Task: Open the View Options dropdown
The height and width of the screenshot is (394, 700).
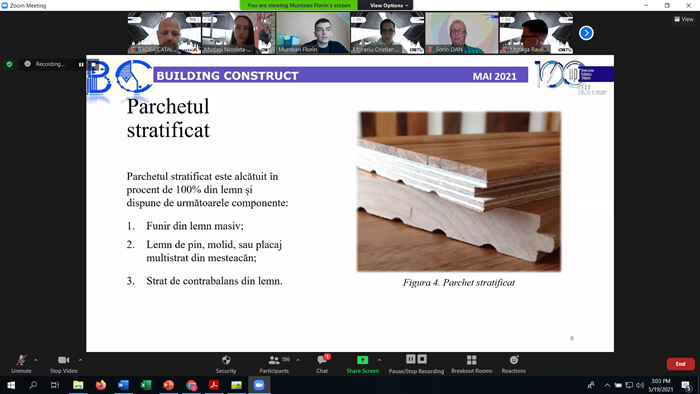Action: point(388,5)
